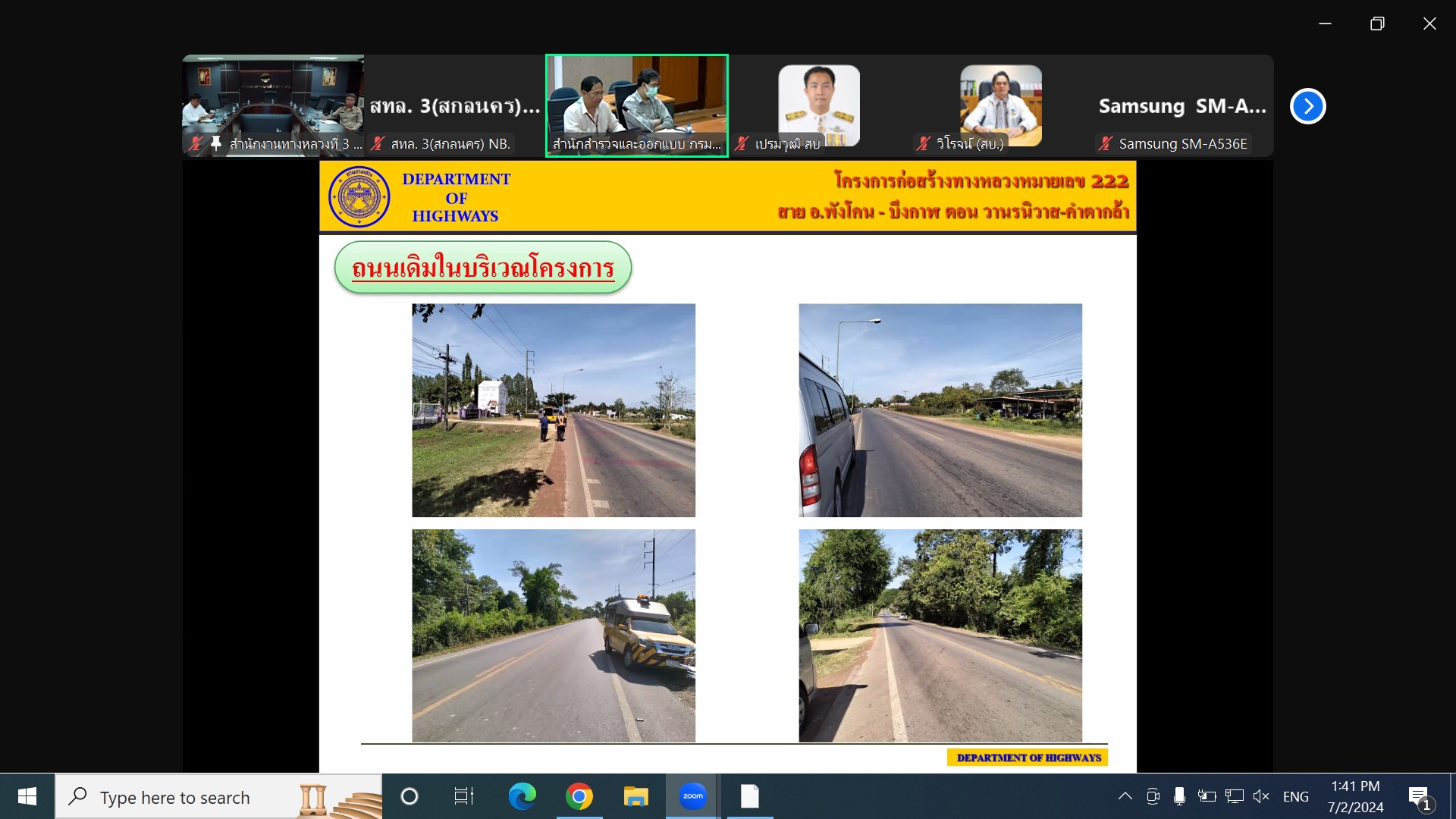Expand hidden system tray icons chevron

pyautogui.click(x=1125, y=796)
